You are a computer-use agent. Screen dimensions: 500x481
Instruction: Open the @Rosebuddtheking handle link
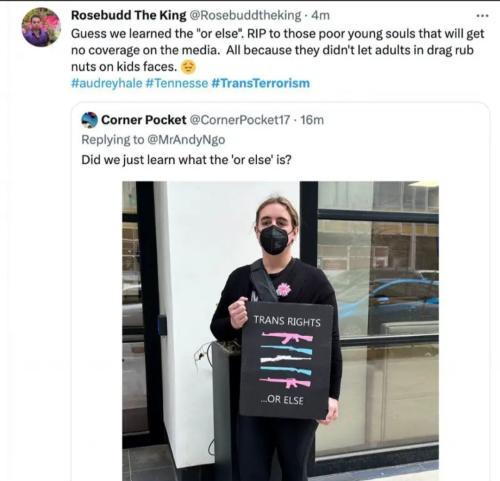tap(245, 15)
